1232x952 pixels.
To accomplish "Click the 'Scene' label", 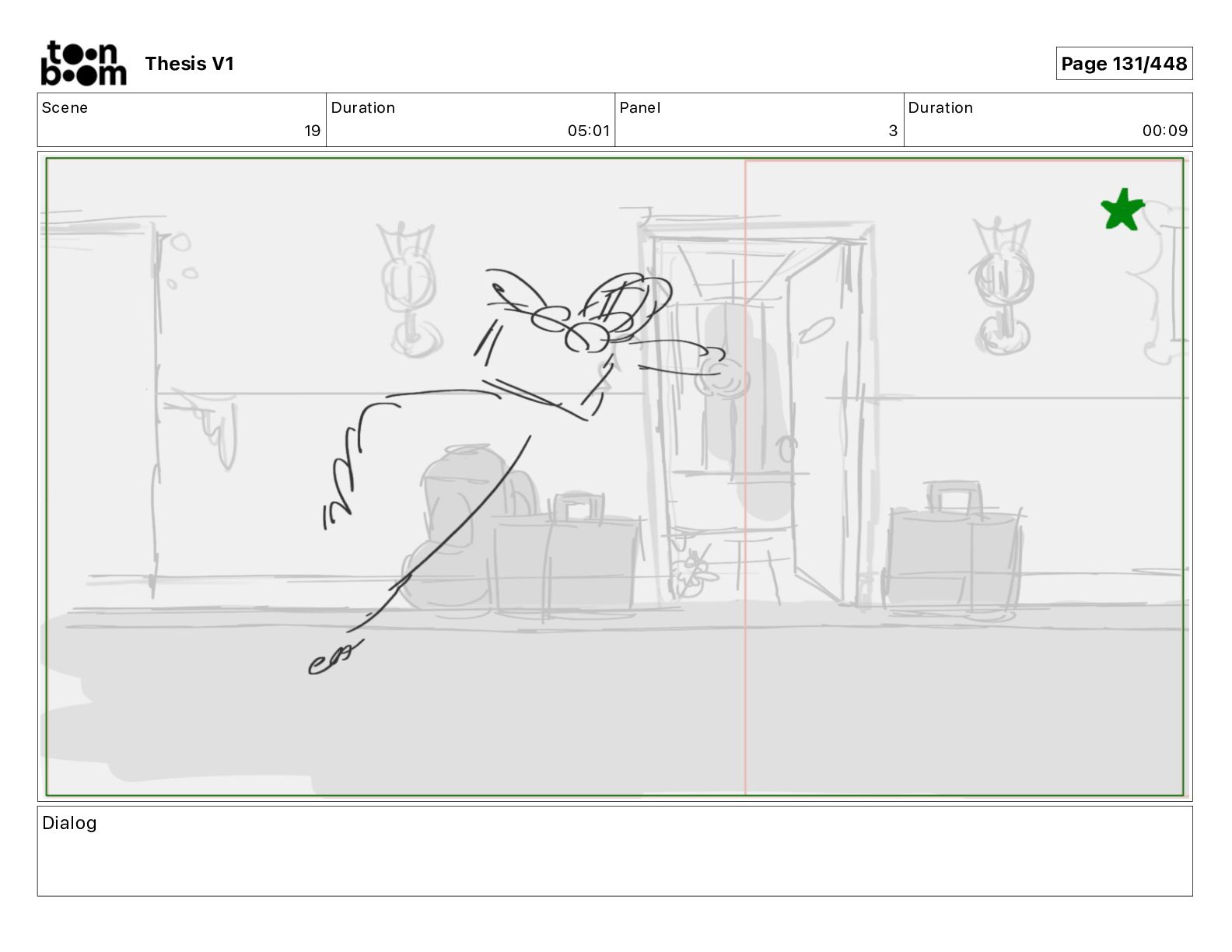I will pos(65,107).
